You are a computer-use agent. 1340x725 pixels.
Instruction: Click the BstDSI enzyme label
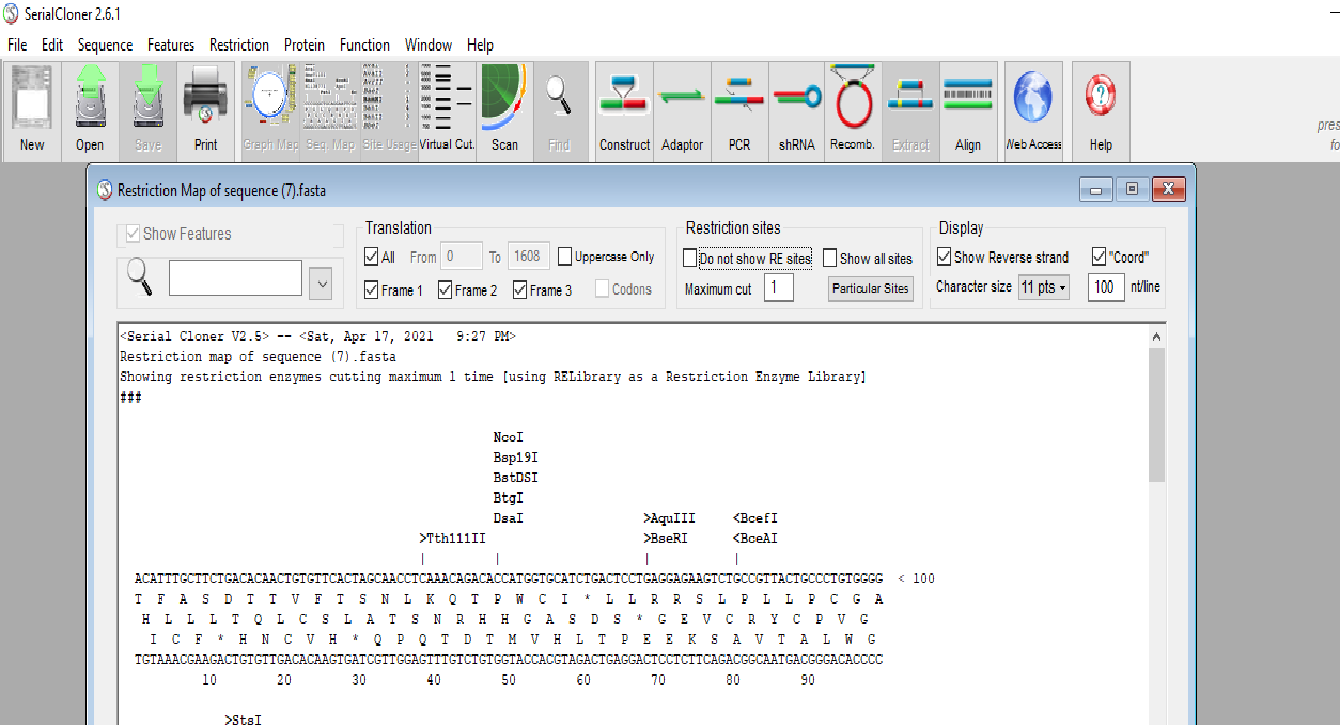[x=516, y=478]
